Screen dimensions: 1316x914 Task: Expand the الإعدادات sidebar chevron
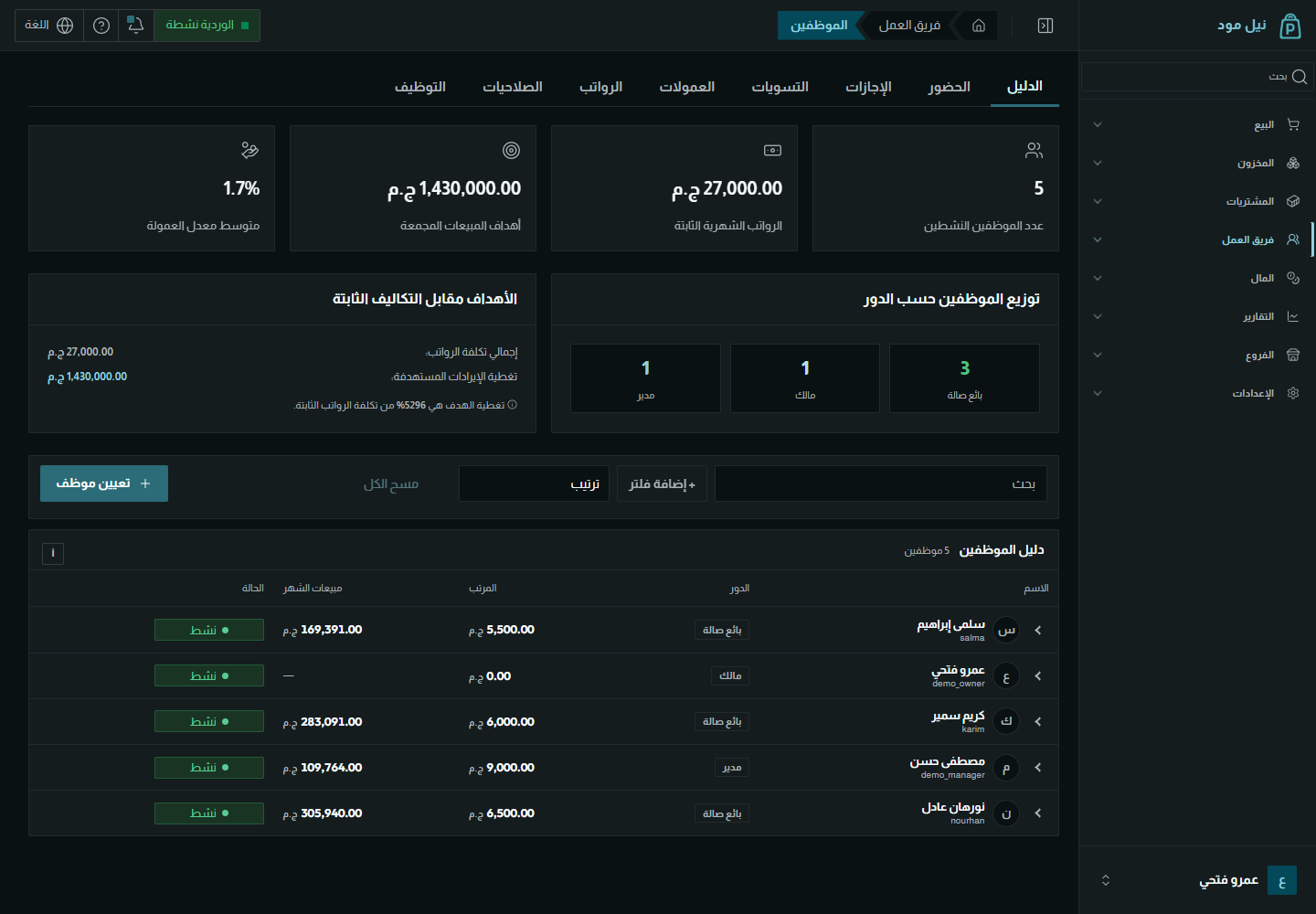pyautogui.click(x=1098, y=393)
